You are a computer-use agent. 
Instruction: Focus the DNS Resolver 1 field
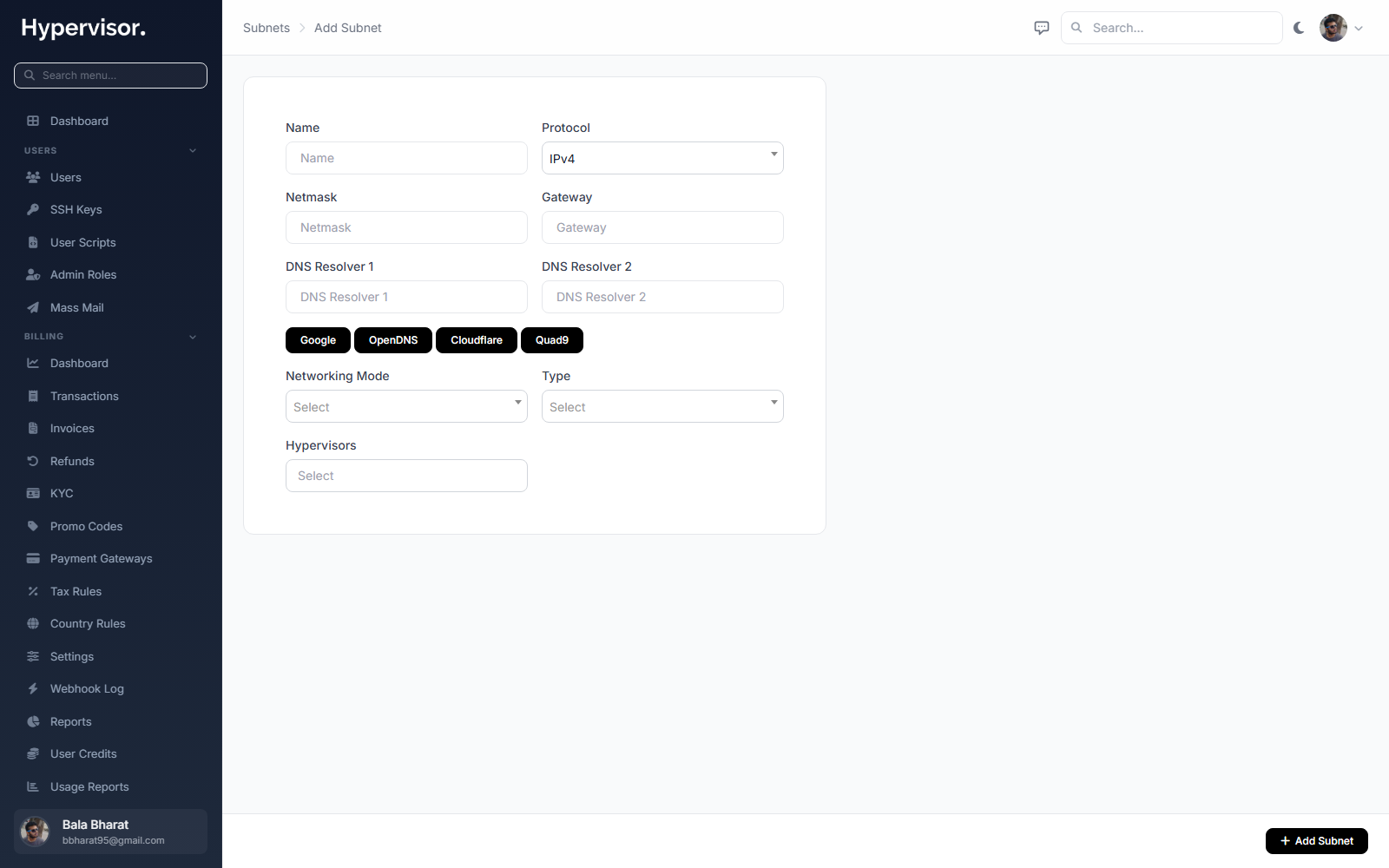(406, 297)
